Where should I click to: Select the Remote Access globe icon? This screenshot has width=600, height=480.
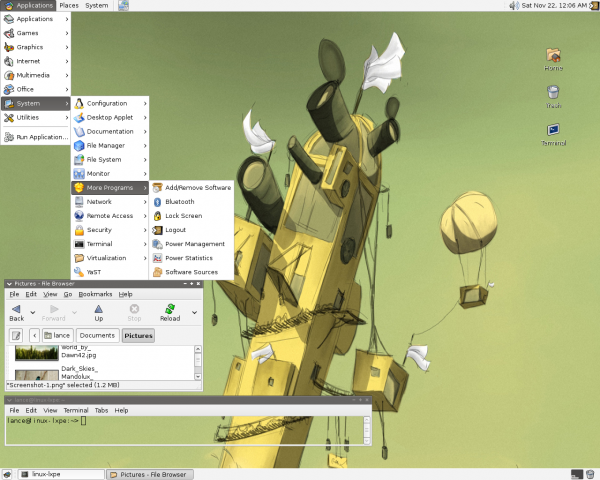coord(79,216)
